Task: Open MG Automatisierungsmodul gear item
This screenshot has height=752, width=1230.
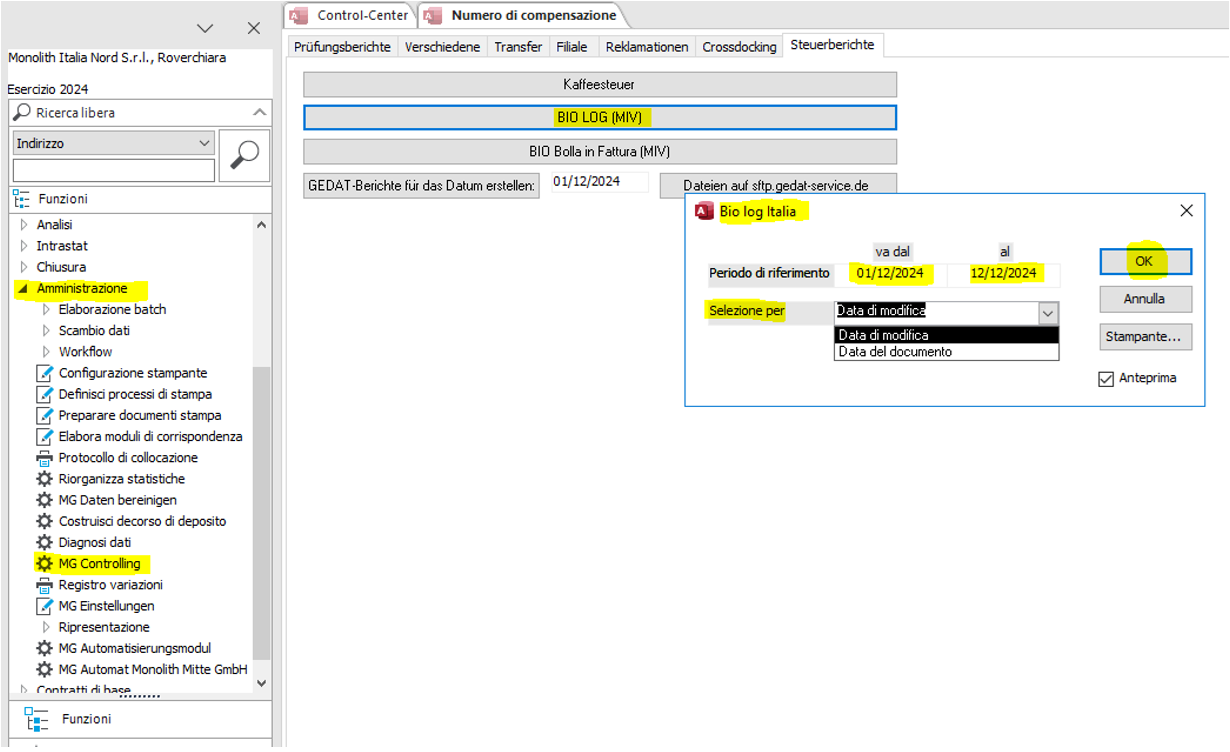Action: [x=44, y=648]
